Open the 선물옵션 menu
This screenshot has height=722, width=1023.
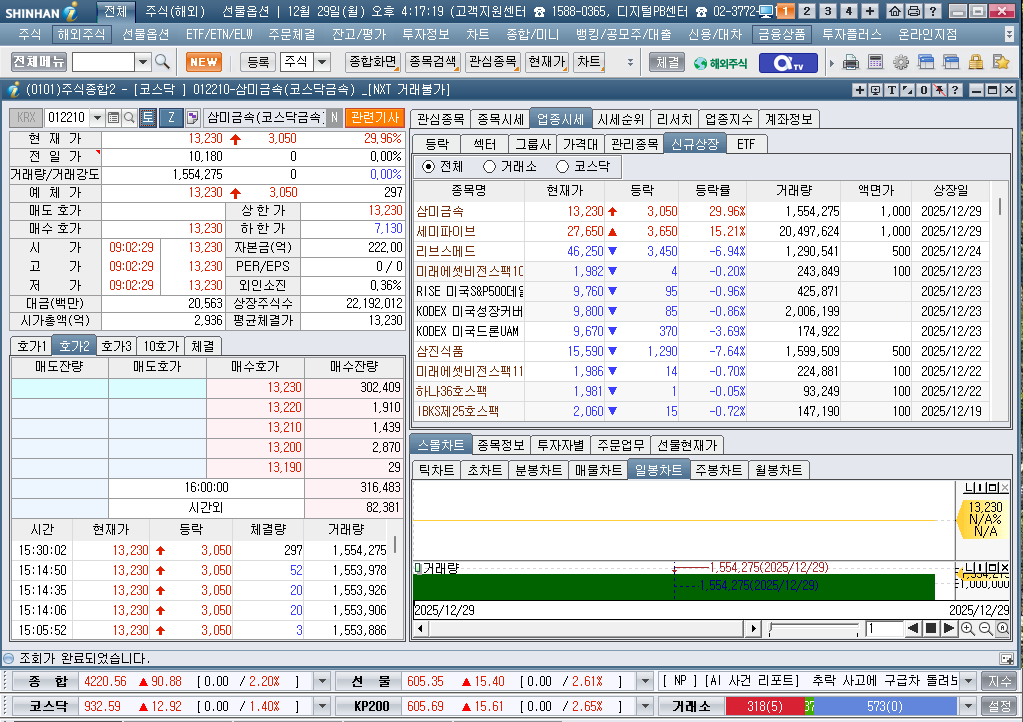click(145, 34)
